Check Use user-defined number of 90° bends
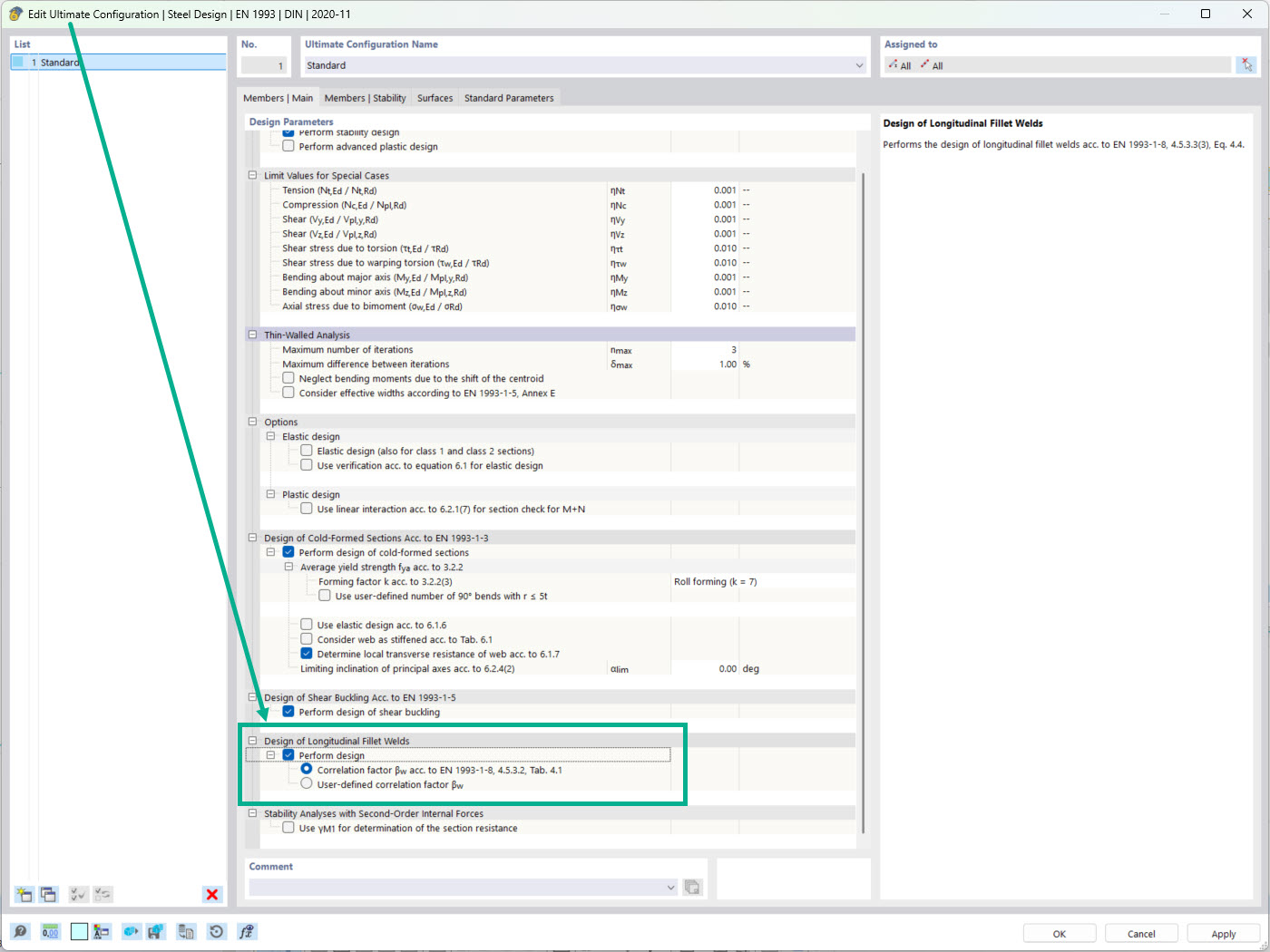The height and width of the screenshot is (952, 1270). (x=325, y=596)
